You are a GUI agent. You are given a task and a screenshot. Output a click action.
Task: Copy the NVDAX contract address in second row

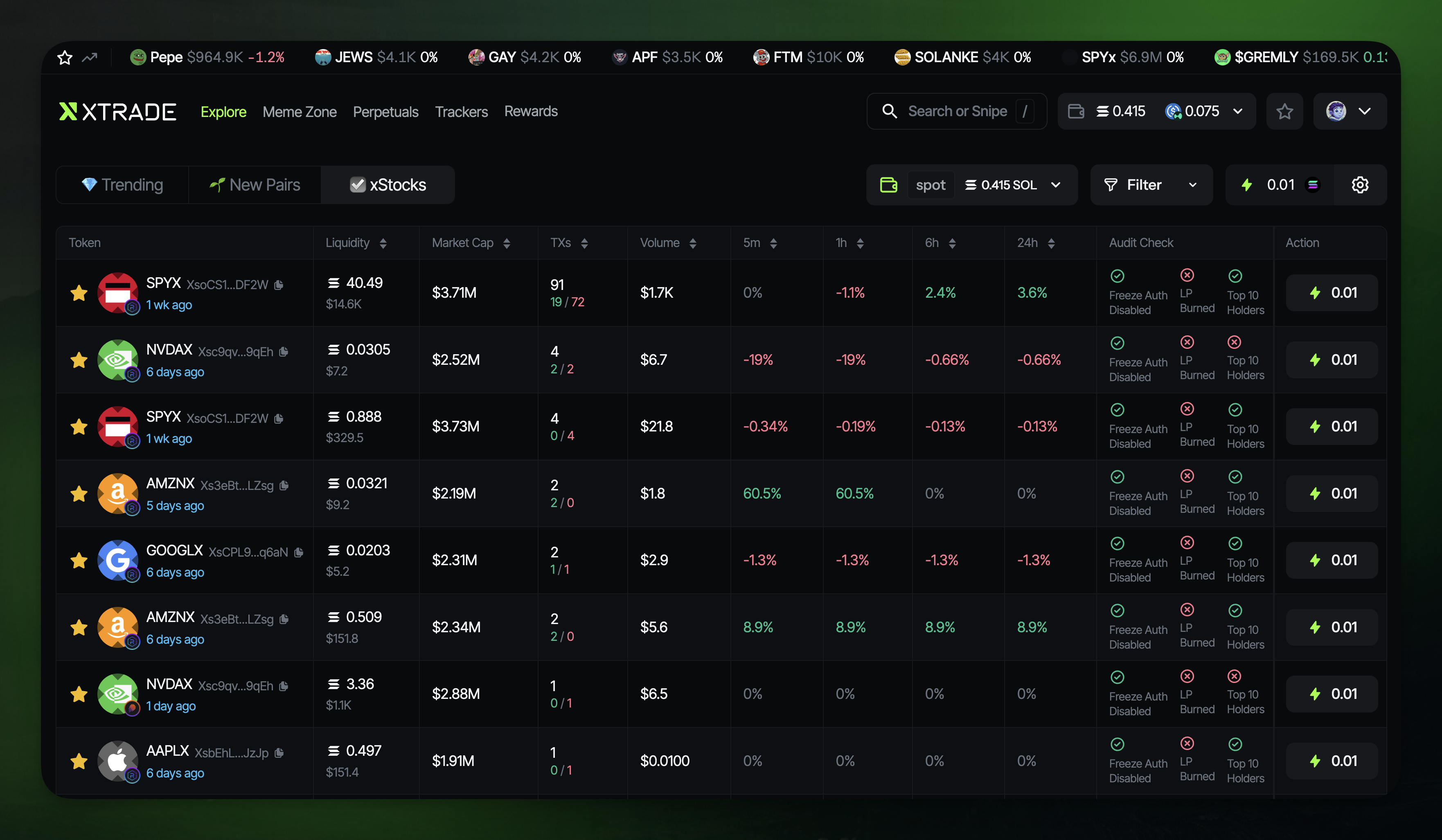284,352
